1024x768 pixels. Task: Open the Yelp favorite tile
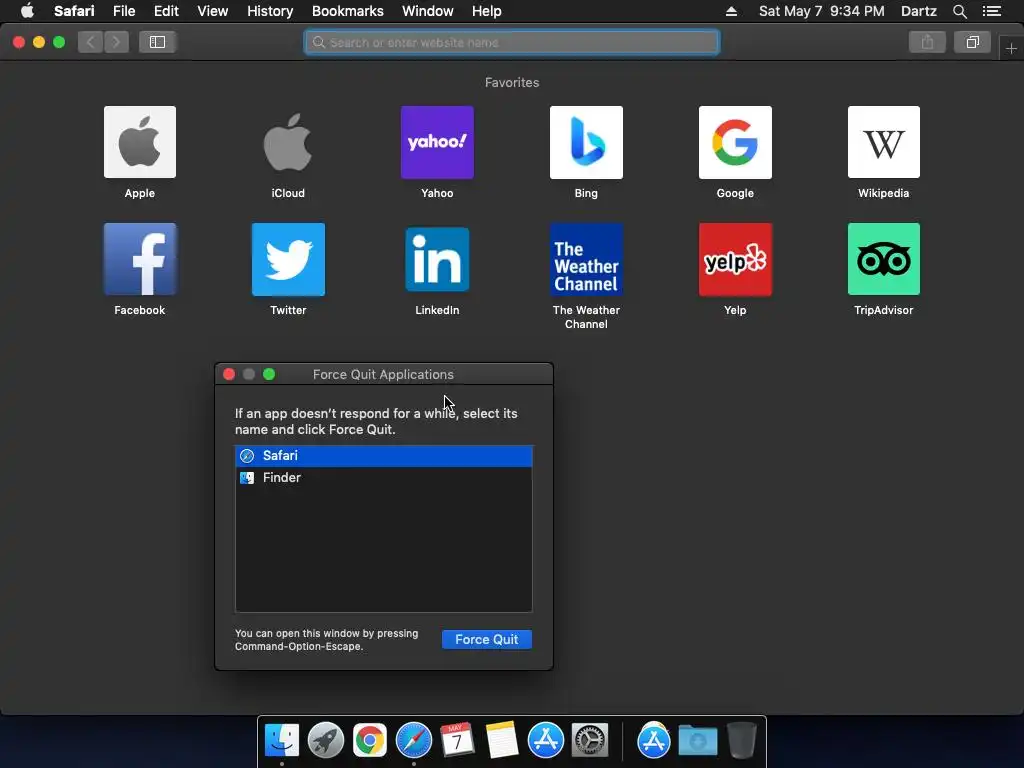pyautogui.click(x=735, y=259)
